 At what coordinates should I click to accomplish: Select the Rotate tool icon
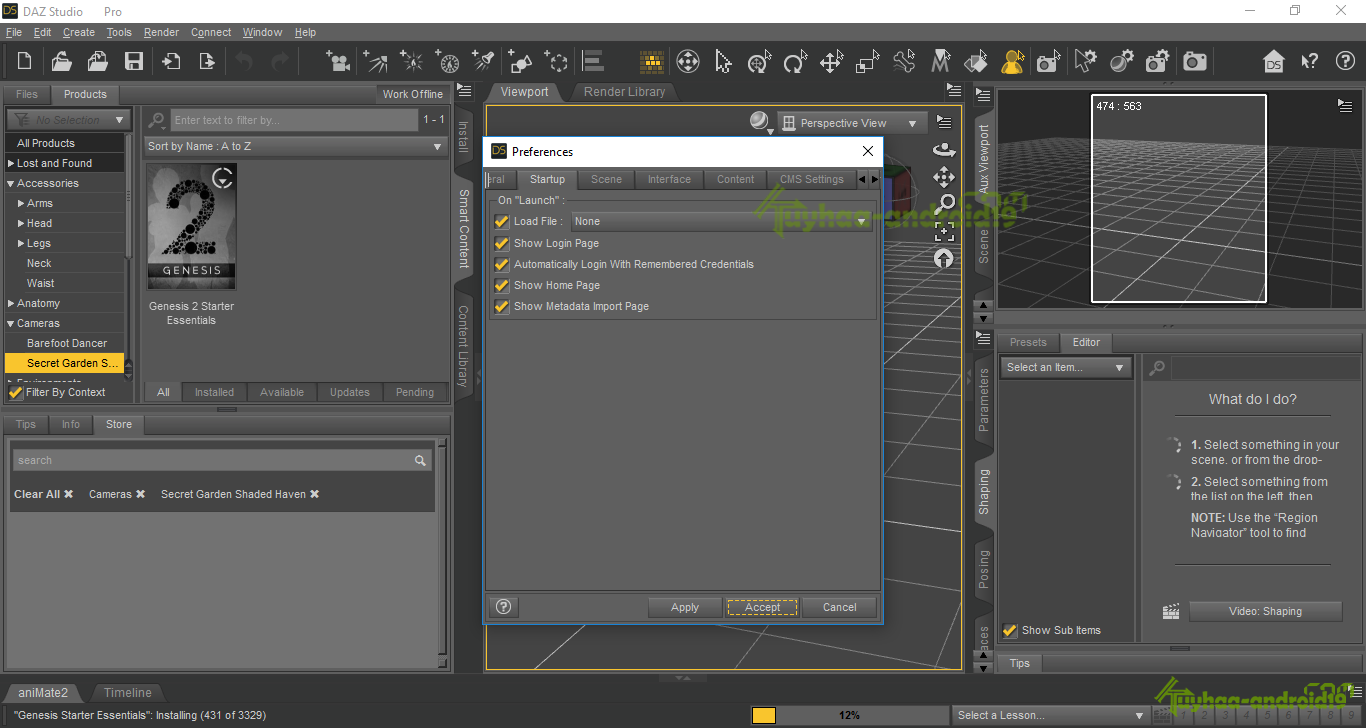(795, 62)
